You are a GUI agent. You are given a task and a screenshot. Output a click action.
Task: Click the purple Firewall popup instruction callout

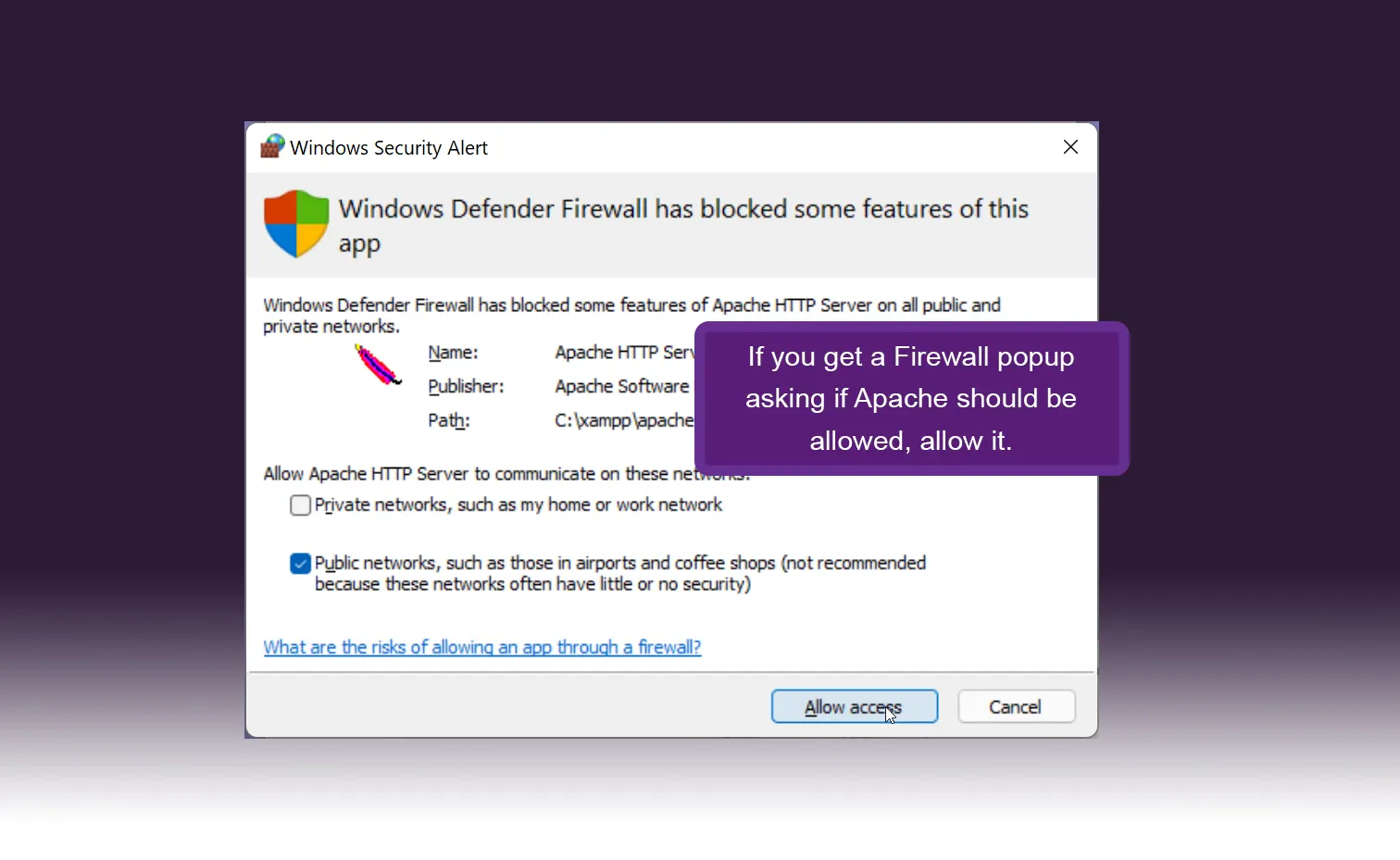[x=911, y=399]
